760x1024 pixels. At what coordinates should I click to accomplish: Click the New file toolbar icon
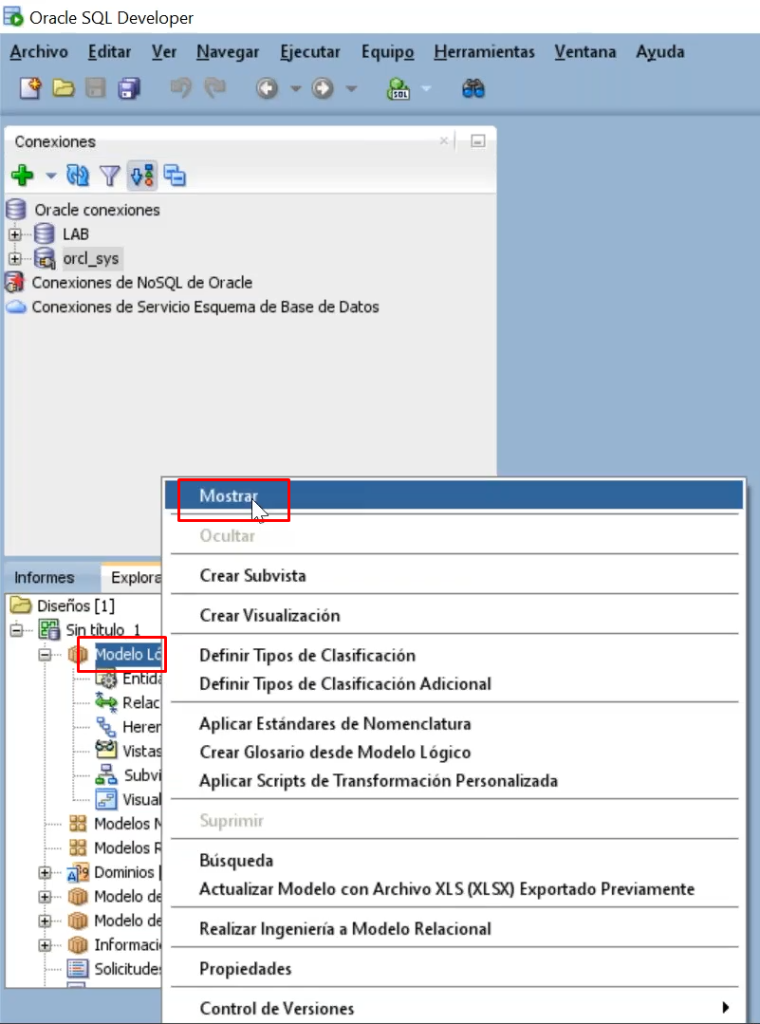(x=30, y=88)
